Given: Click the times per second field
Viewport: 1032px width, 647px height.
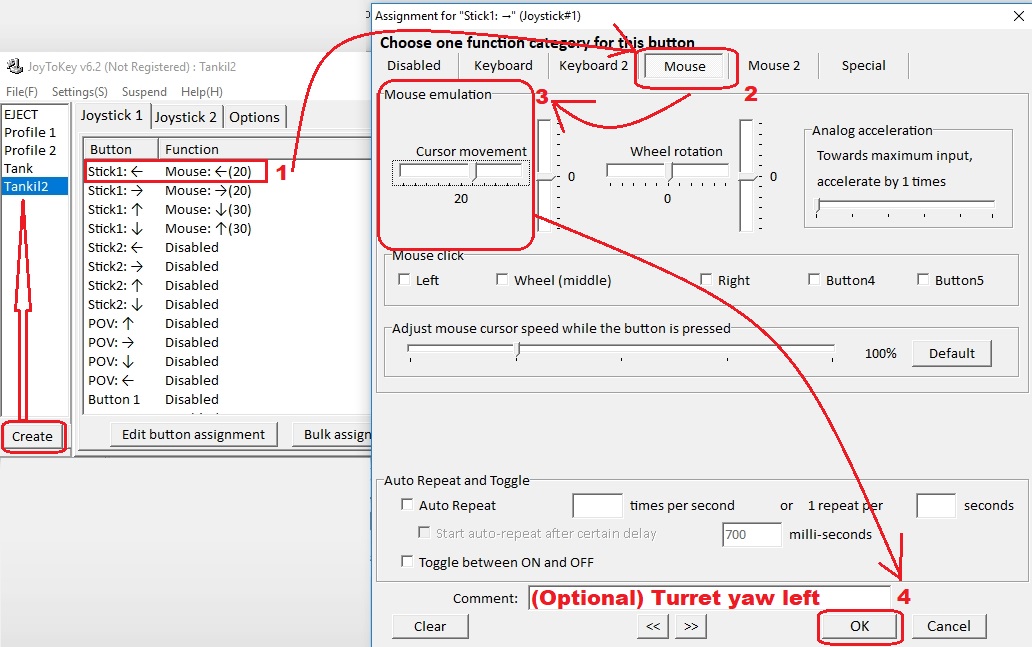Looking at the screenshot, I should (x=597, y=505).
